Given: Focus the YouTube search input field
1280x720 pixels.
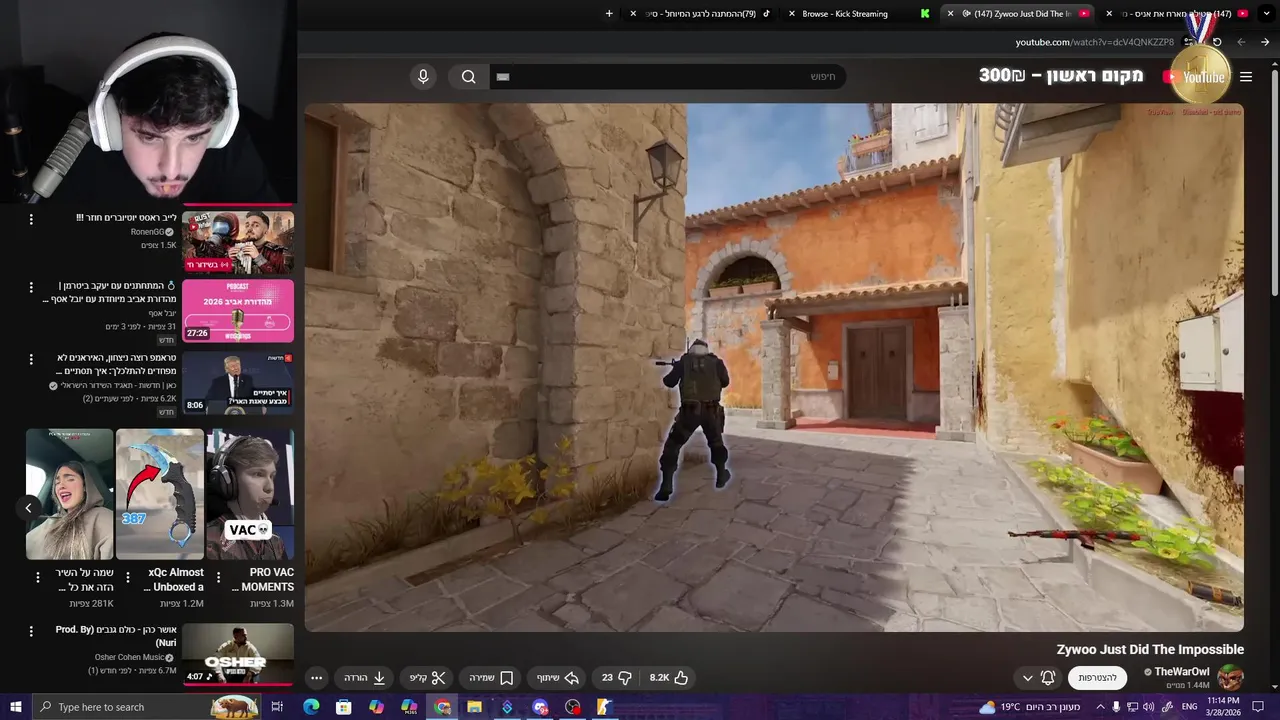Looking at the screenshot, I should (667, 77).
